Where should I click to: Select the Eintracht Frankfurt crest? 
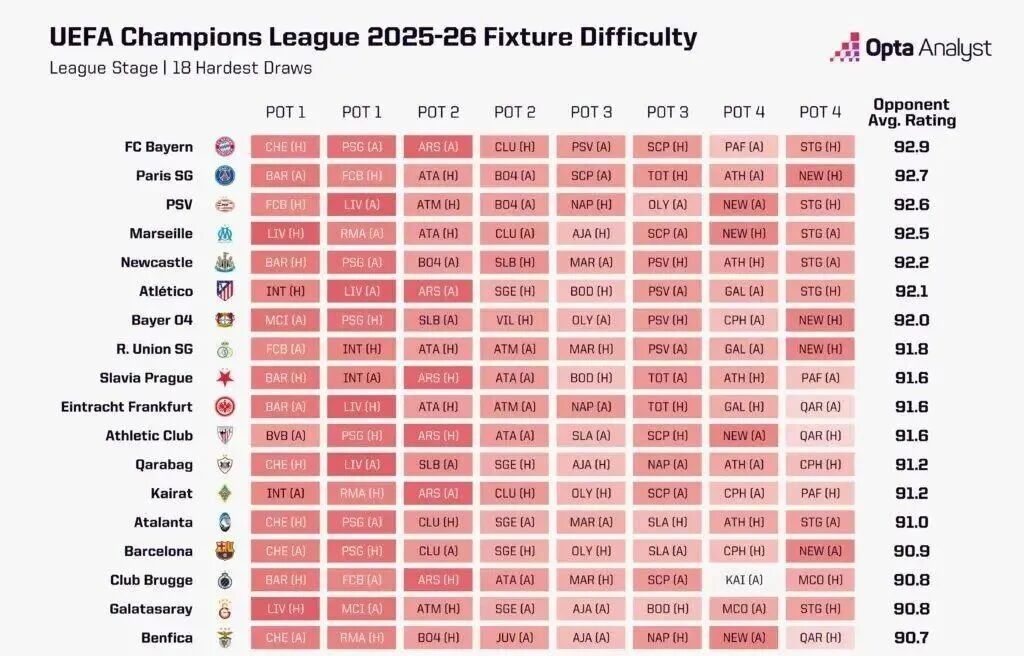click(224, 407)
